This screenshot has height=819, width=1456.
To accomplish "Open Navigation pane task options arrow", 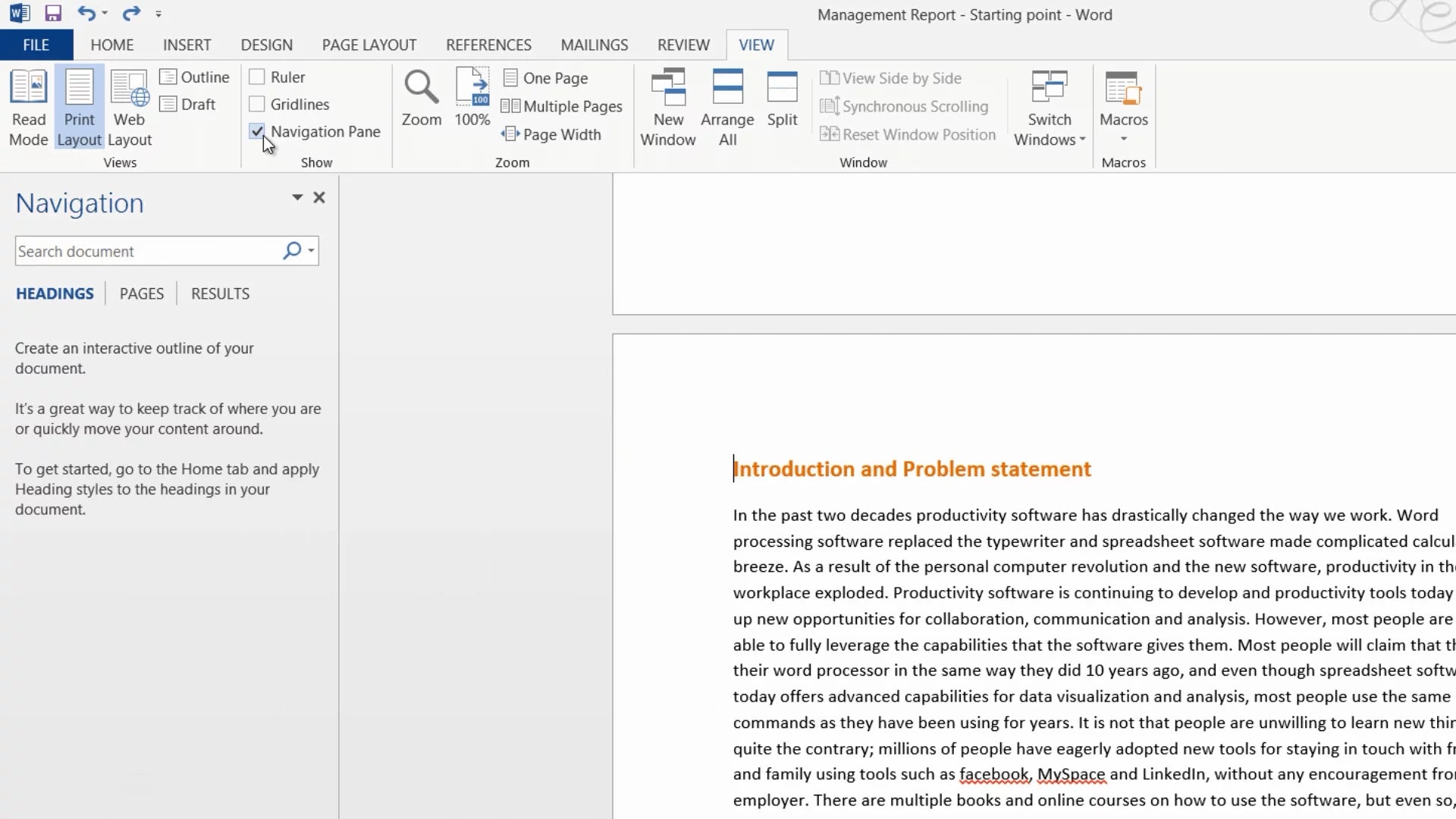I will (x=297, y=197).
